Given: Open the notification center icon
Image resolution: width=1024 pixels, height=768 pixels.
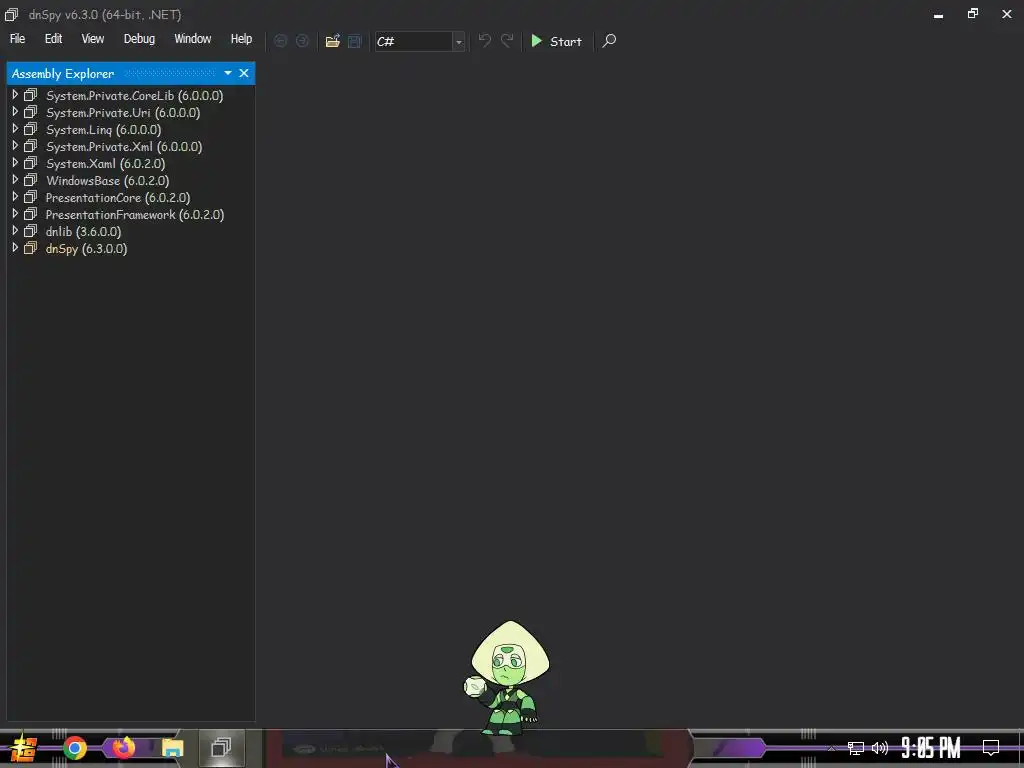Looking at the screenshot, I should point(991,747).
